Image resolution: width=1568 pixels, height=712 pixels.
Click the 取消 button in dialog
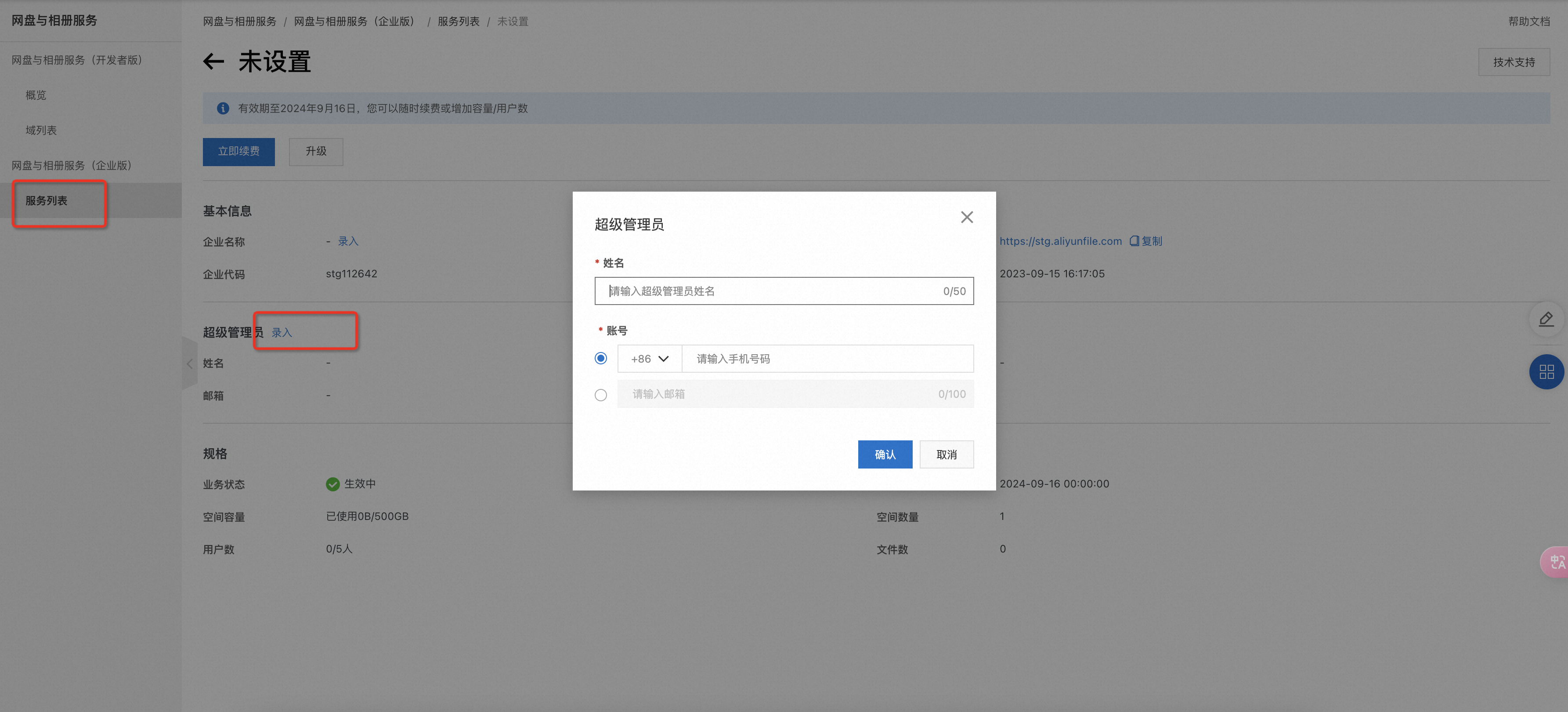pos(946,454)
